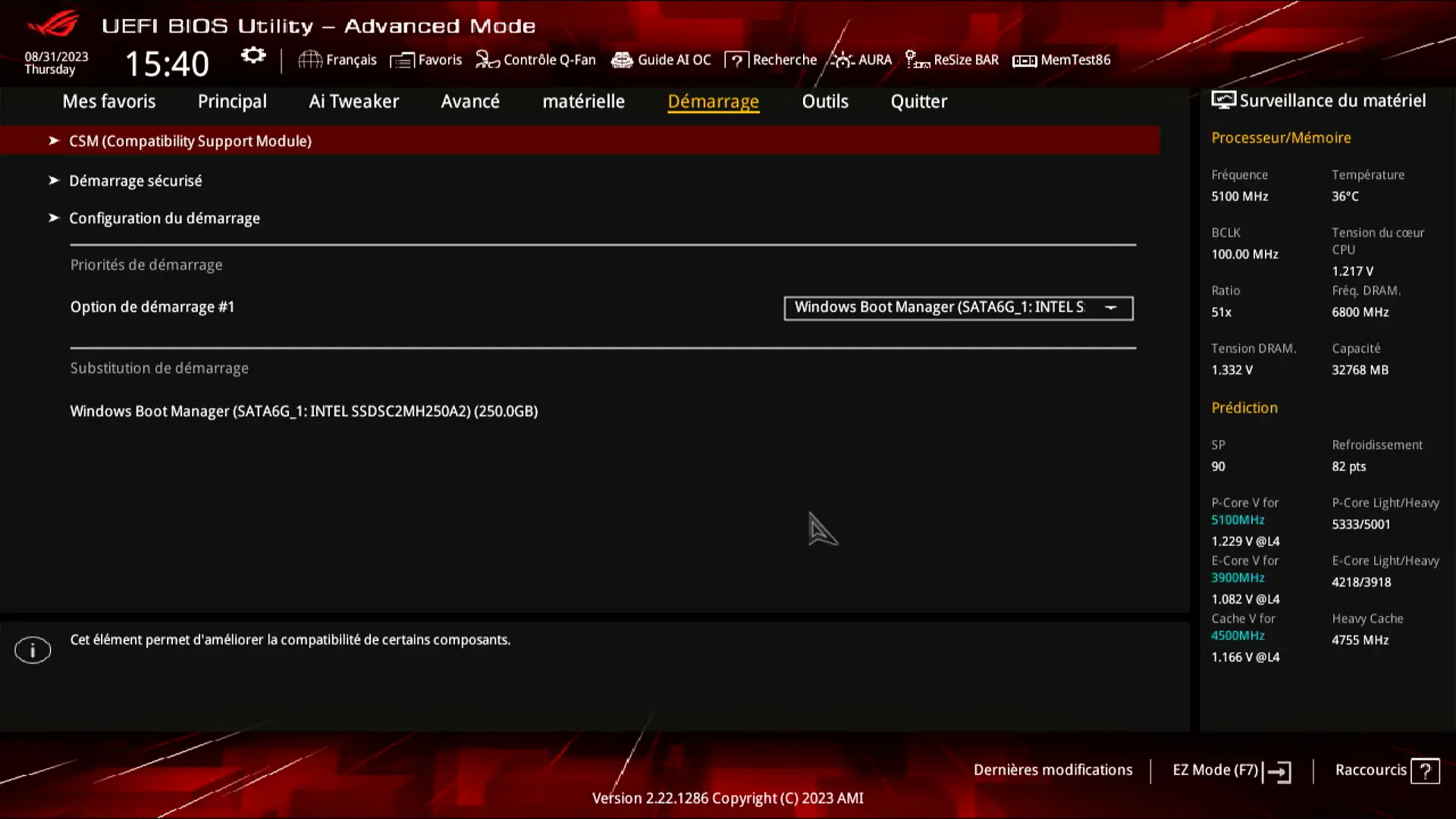1456x819 pixels.
Task: Click the ReSize BAR icon
Action: pos(917,59)
